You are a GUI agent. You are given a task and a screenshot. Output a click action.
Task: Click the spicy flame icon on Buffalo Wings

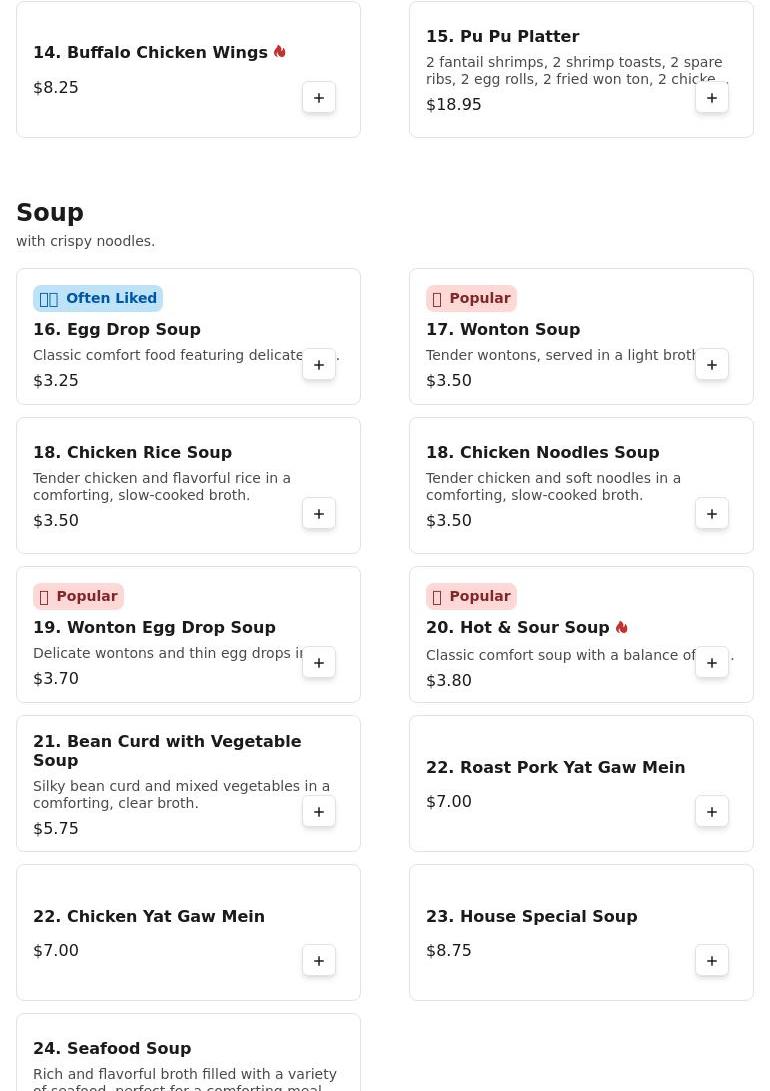(280, 51)
